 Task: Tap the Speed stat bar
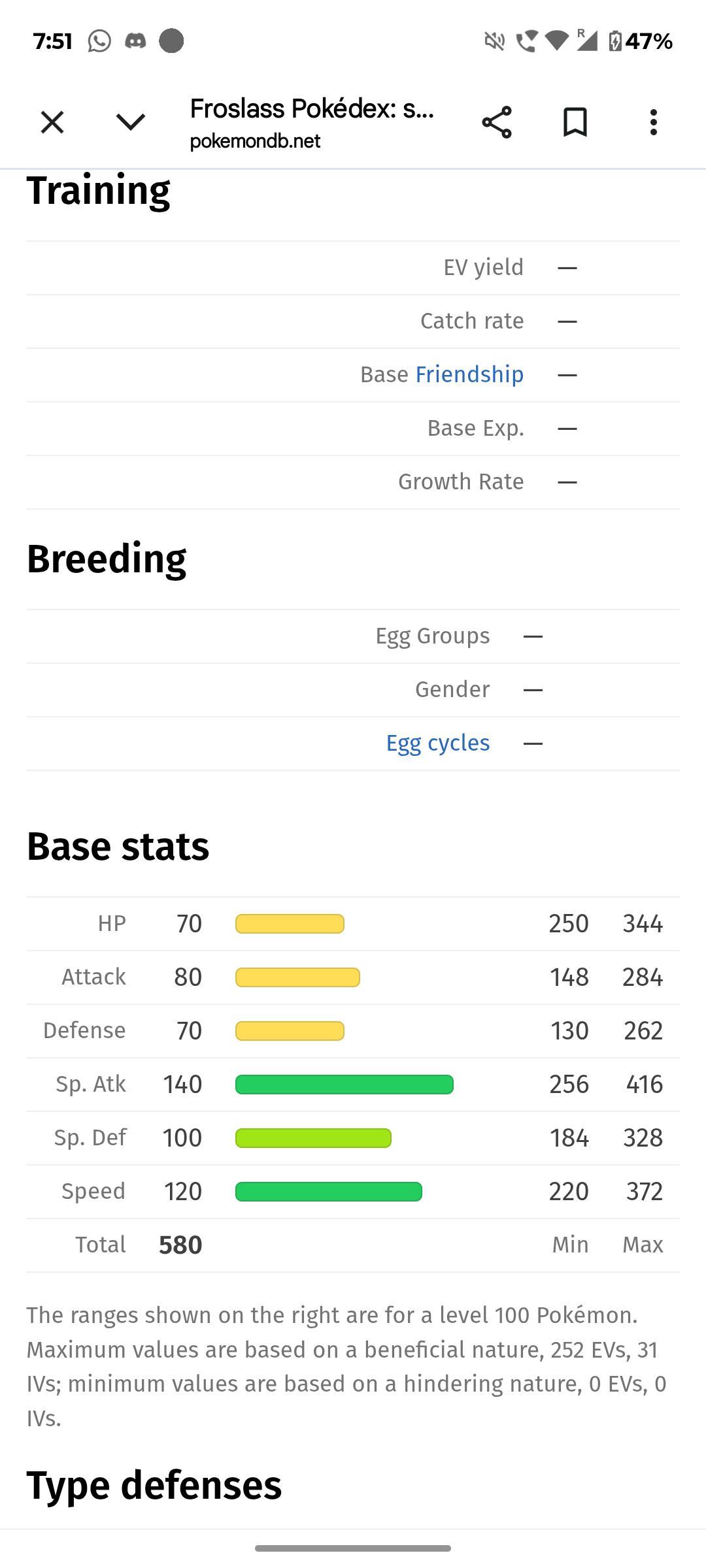[329, 1190]
